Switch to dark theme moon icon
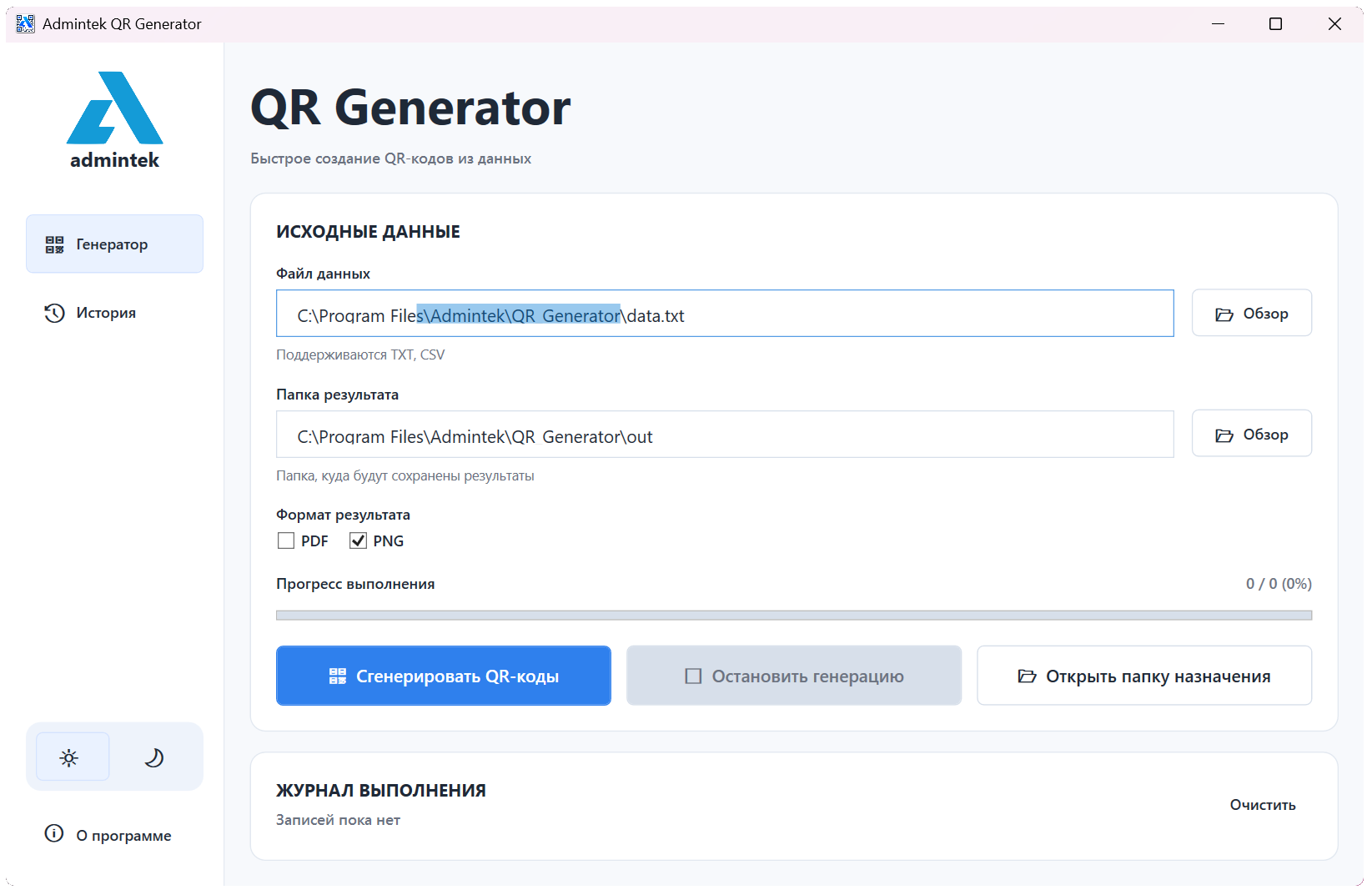The image size is (1372, 890). tap(154, 757)
